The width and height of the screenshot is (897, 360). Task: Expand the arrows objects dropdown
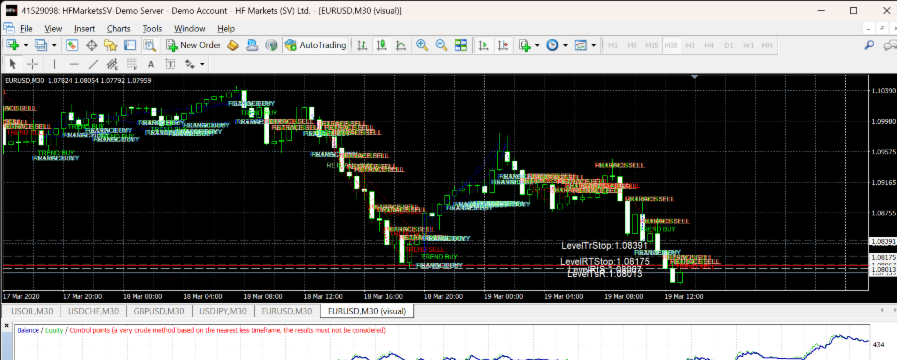coord(202,64)
